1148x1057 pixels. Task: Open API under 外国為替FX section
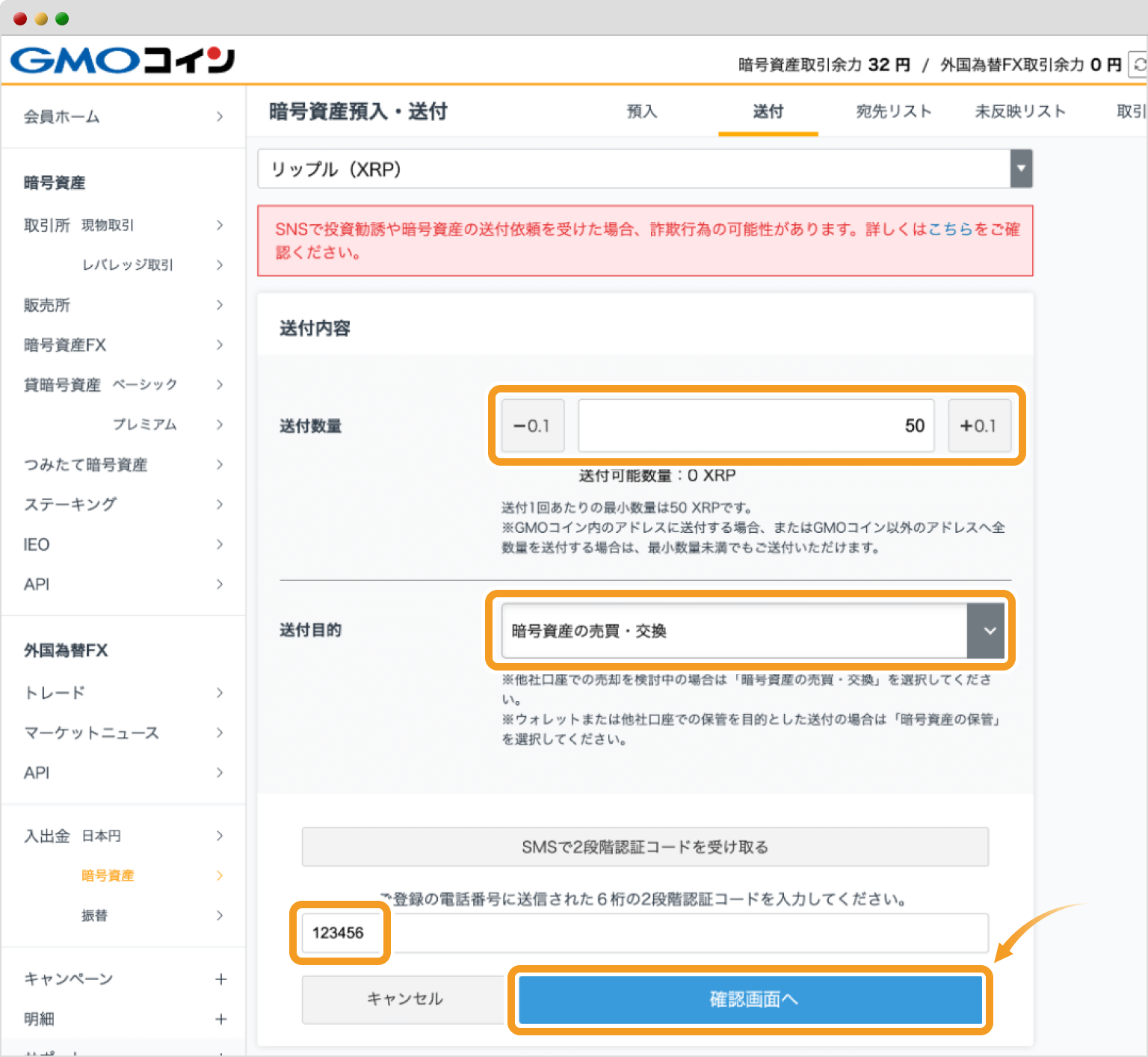click(x=123, y=772)
